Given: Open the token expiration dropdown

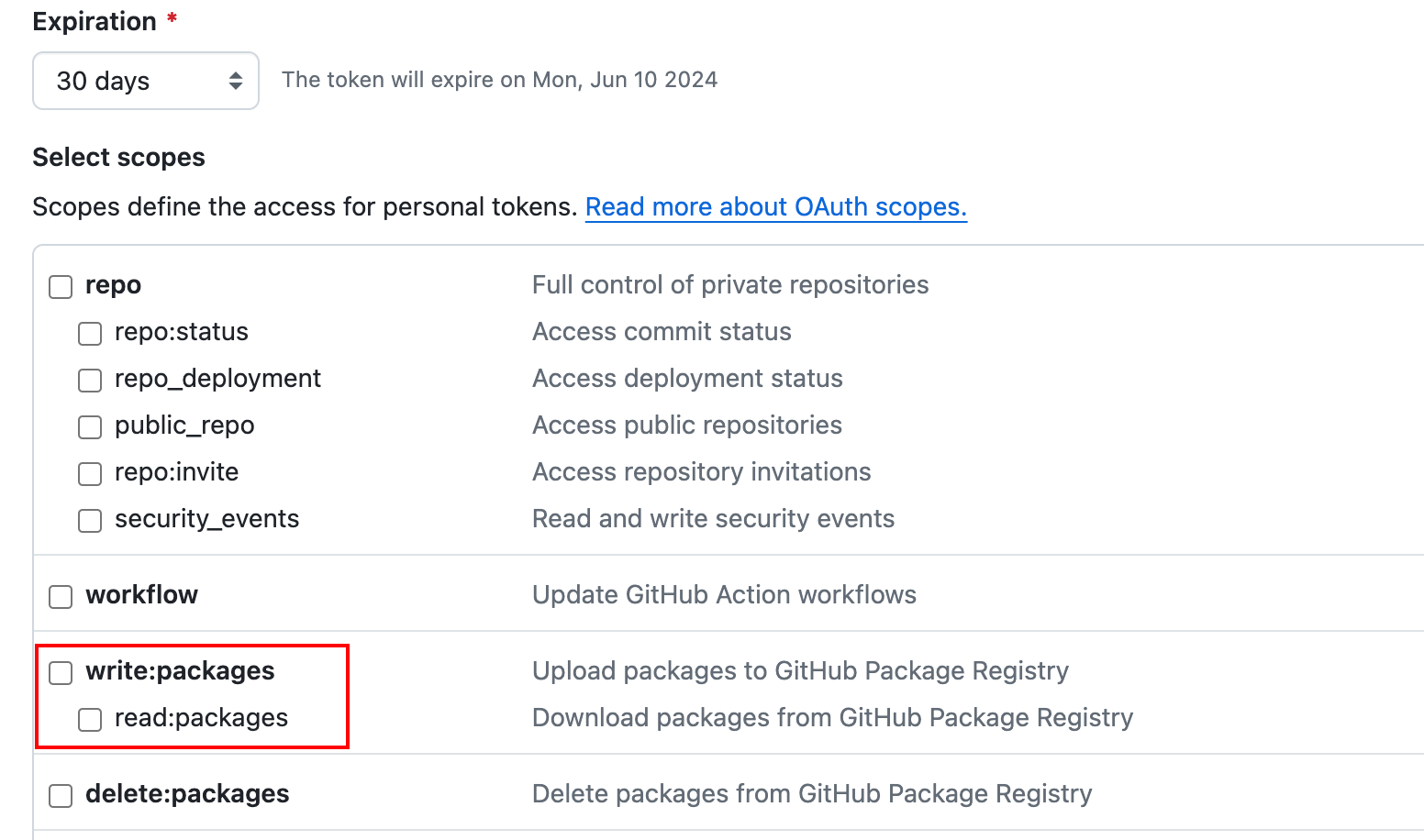Looking at the screenshot, I should 145,81.
